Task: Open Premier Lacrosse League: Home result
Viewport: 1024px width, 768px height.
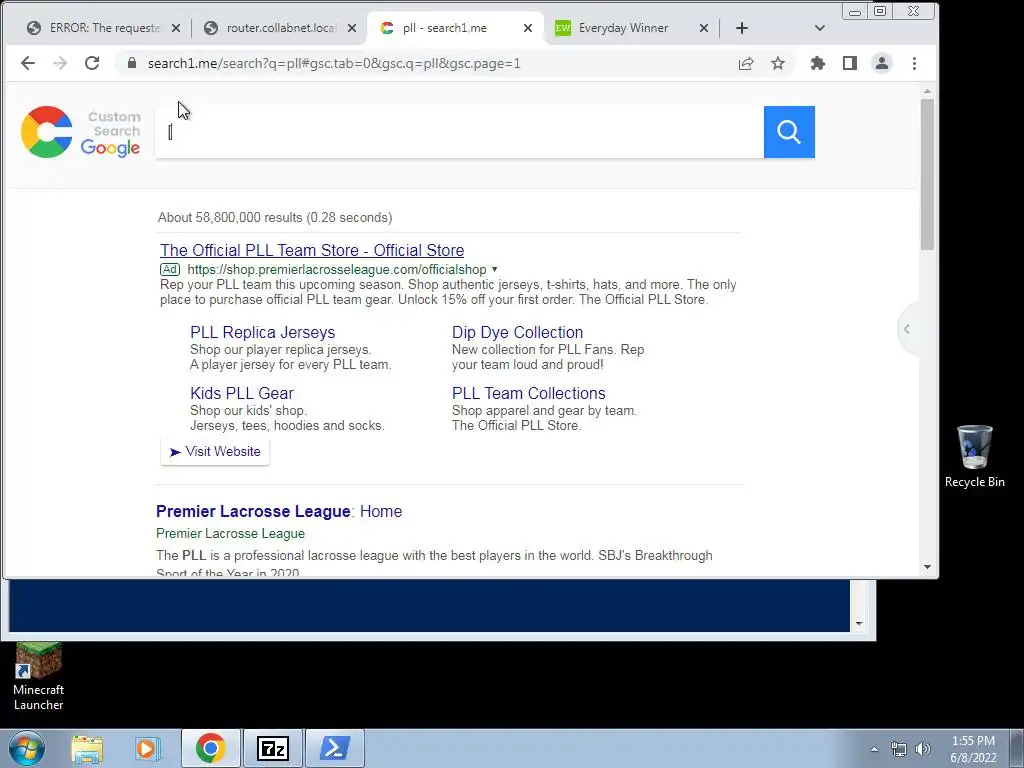Action: tap(279, 511)
